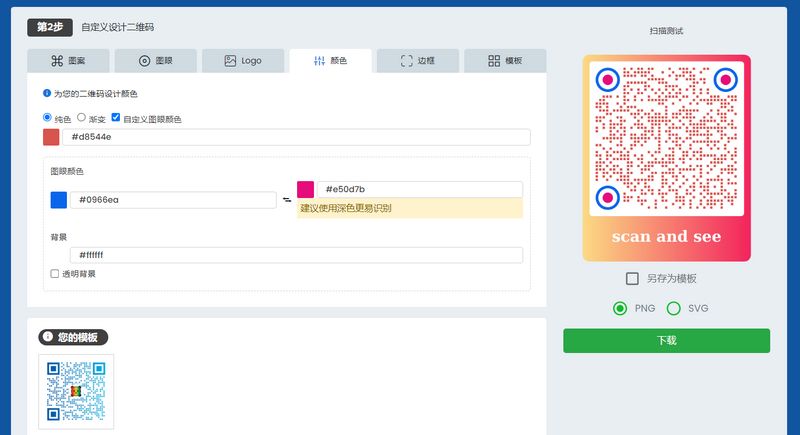Click the scan and see QR preview
The width and height of the screenshot is (800, 435).
click(x=666, y=158)
